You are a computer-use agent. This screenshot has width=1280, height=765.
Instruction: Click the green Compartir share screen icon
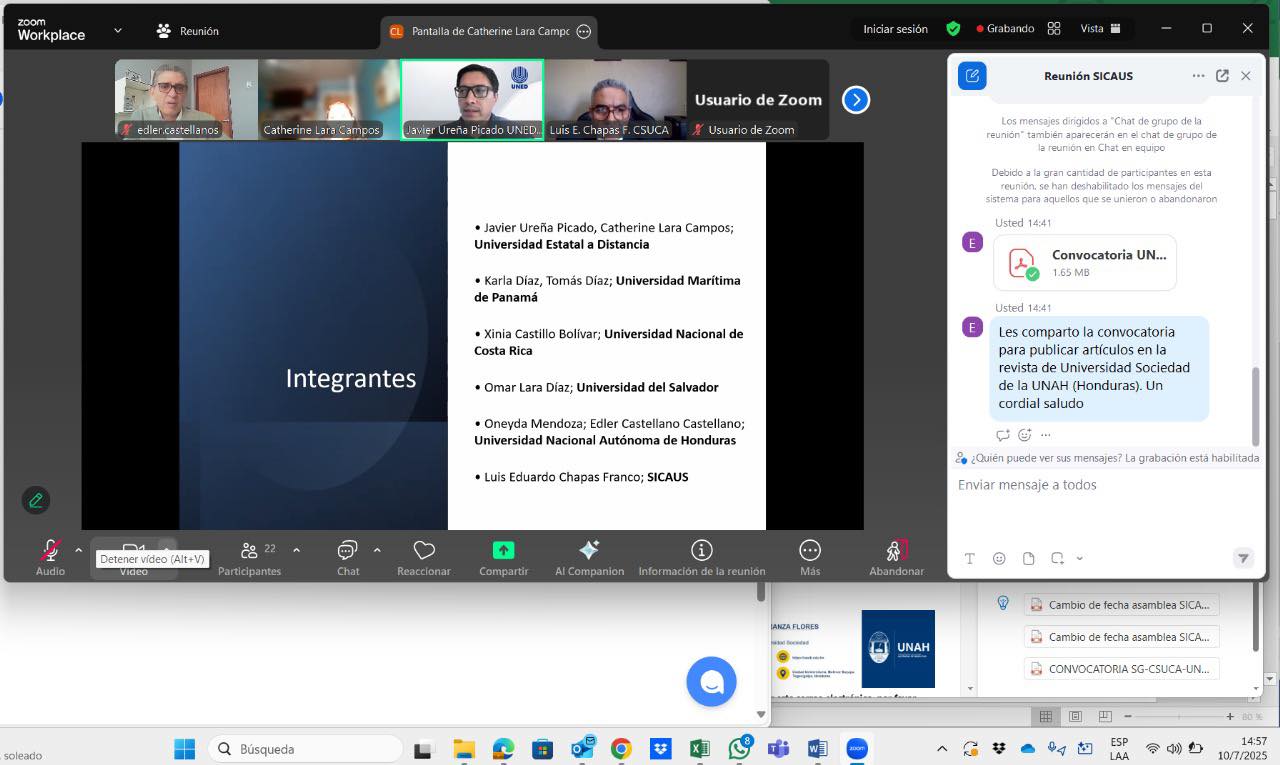[503, 551]
